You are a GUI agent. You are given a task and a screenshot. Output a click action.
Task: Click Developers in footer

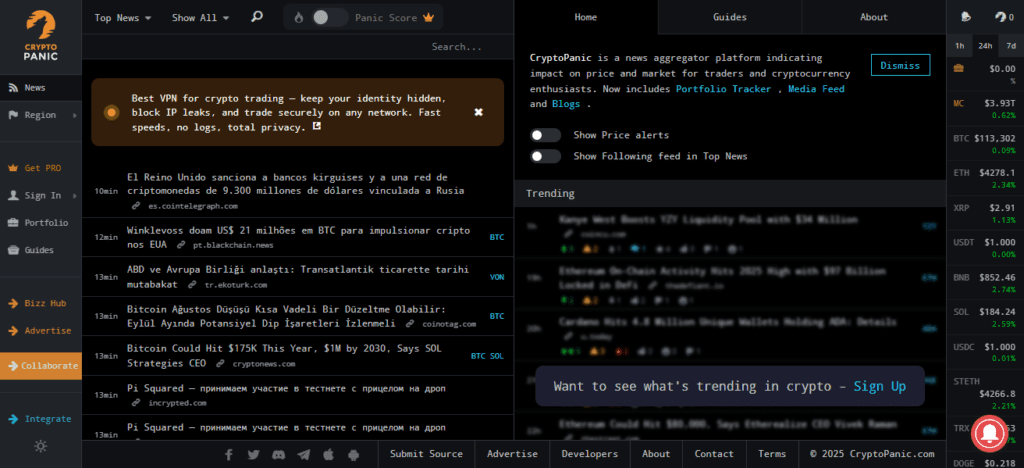(590, 454)
